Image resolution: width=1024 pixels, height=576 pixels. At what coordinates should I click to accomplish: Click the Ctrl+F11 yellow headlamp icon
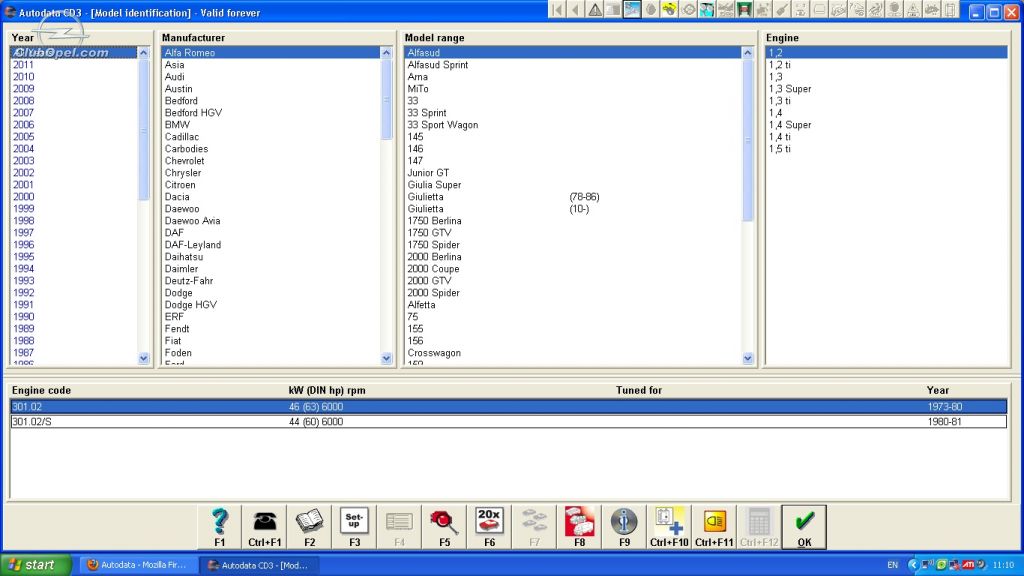coord(714,527)
